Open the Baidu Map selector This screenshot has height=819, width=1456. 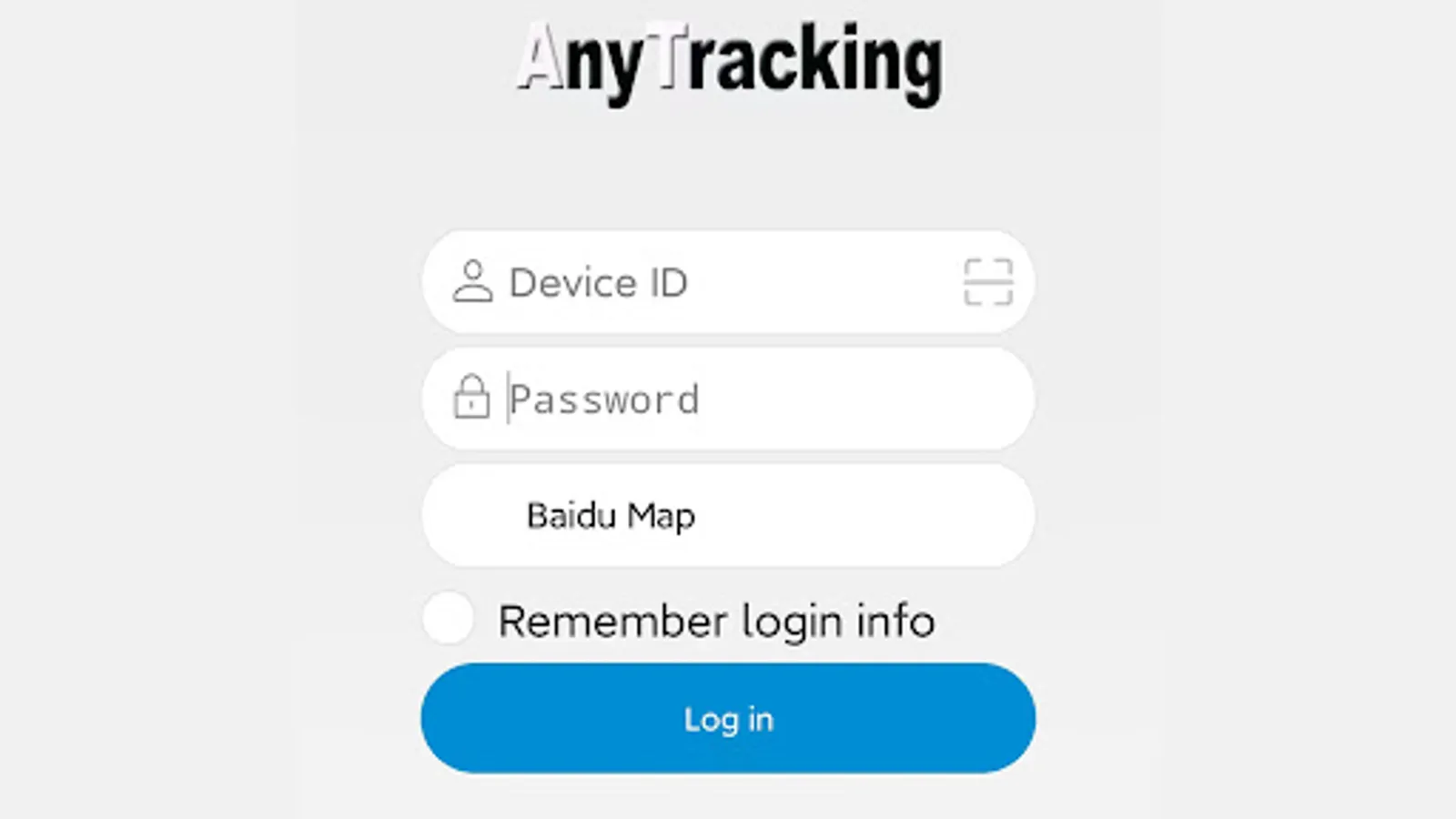click(728, 515)
